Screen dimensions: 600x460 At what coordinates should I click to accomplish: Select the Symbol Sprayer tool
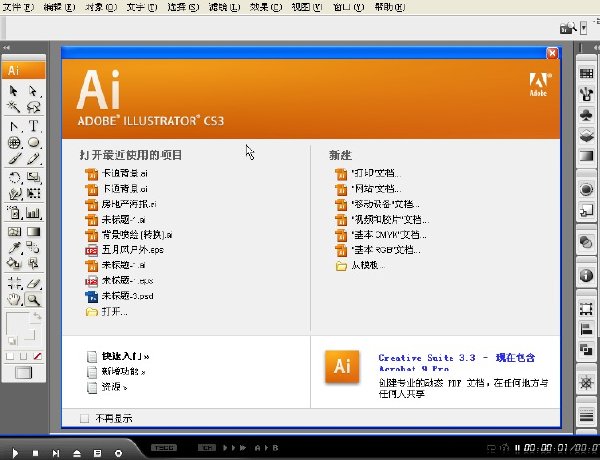(x=14, y=213)
